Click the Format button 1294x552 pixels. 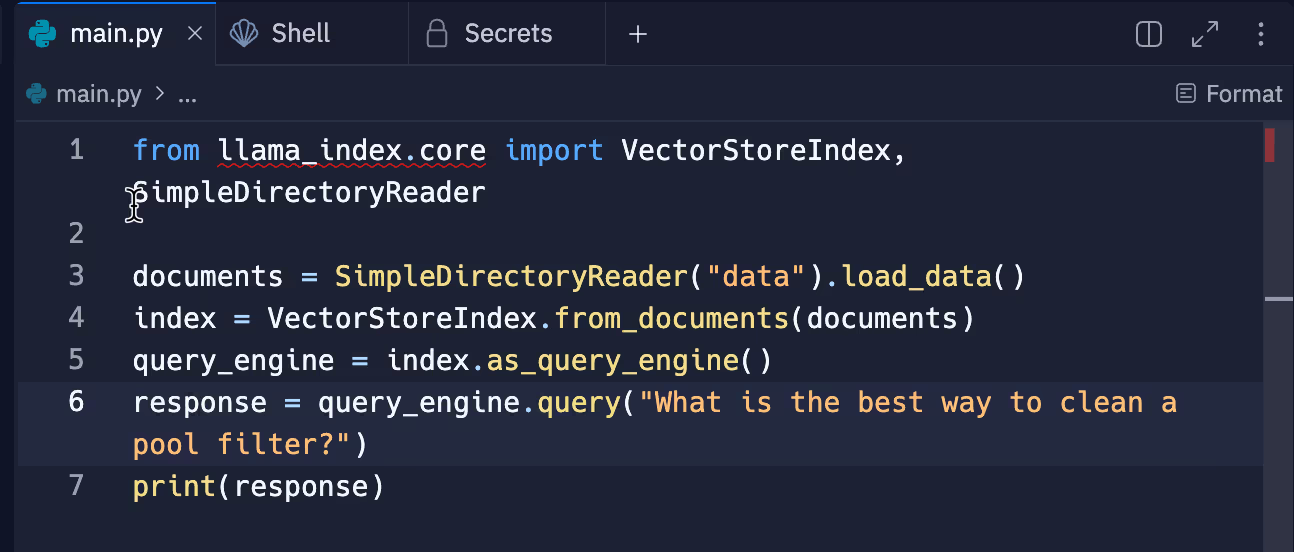click(x=1229, y=94)
